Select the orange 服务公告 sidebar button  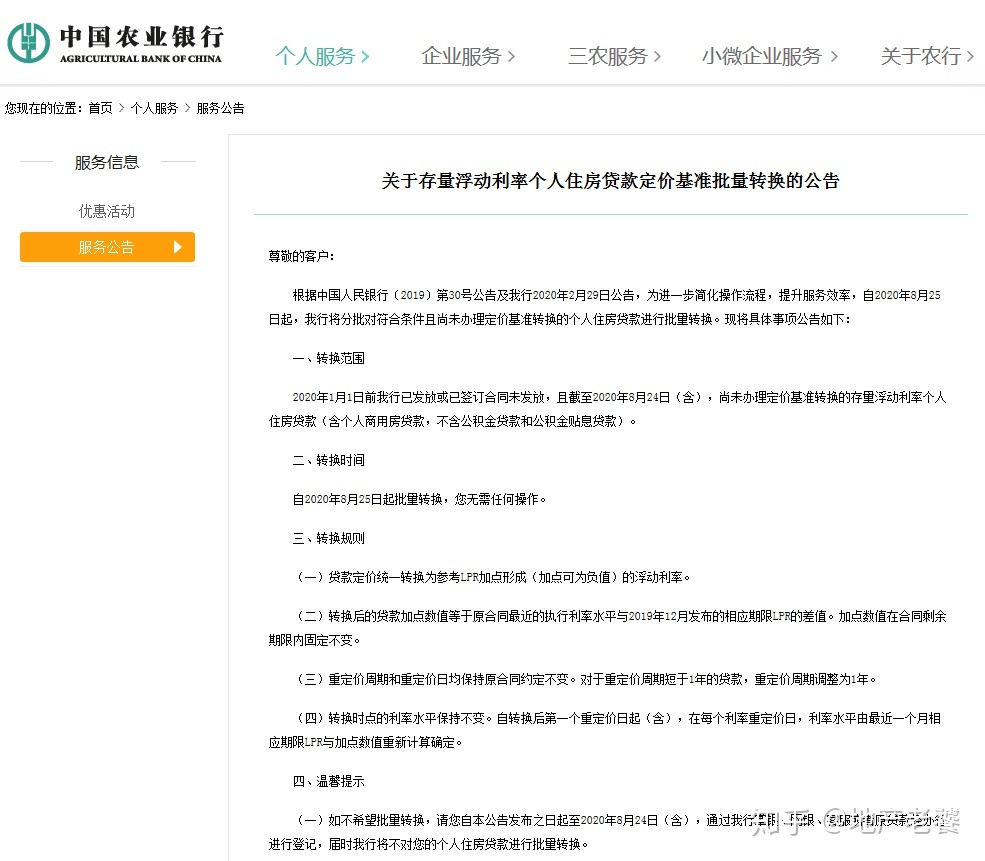107,247
